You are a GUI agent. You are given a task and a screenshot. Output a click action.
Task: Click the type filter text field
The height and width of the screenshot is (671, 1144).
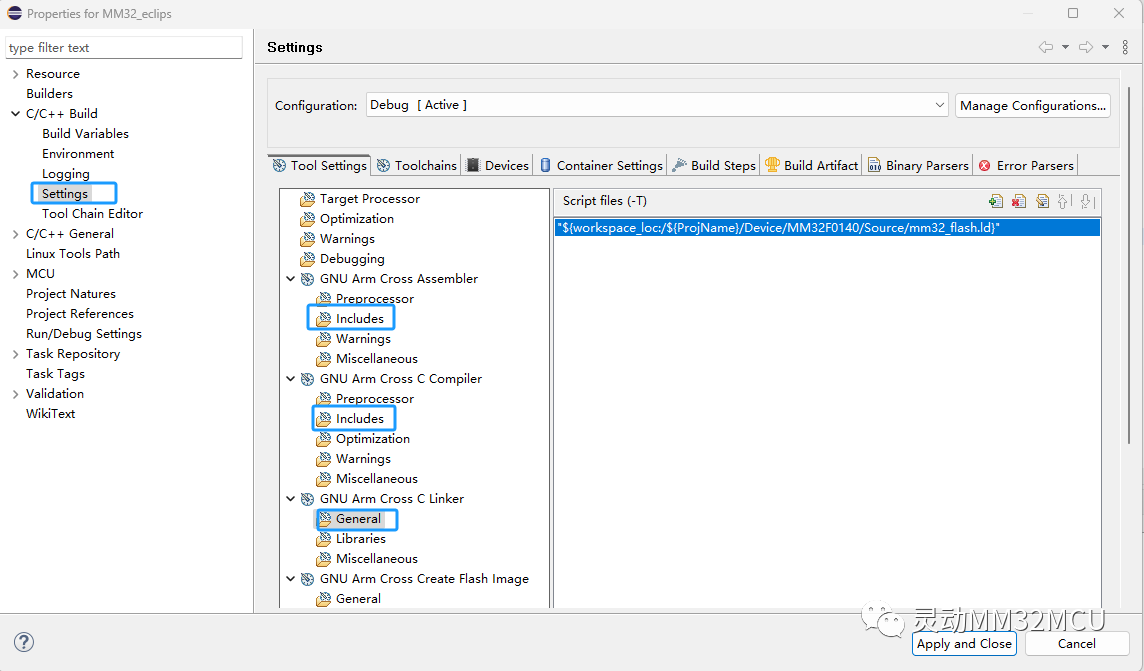[124, 48]
